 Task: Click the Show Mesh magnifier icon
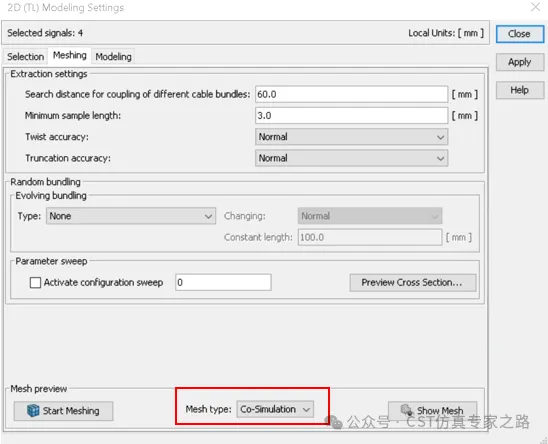(x=407, y=410)
